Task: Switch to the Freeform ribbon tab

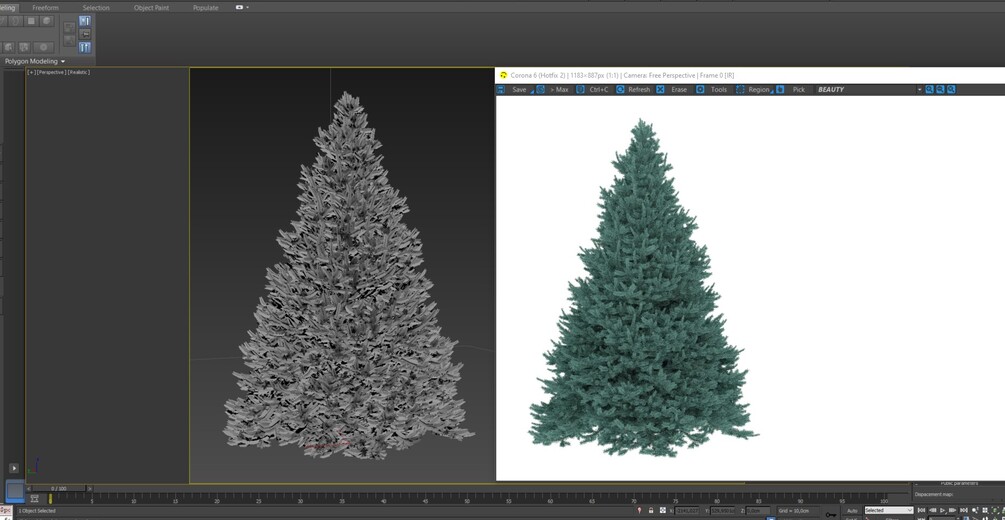Action: [45, 8]
